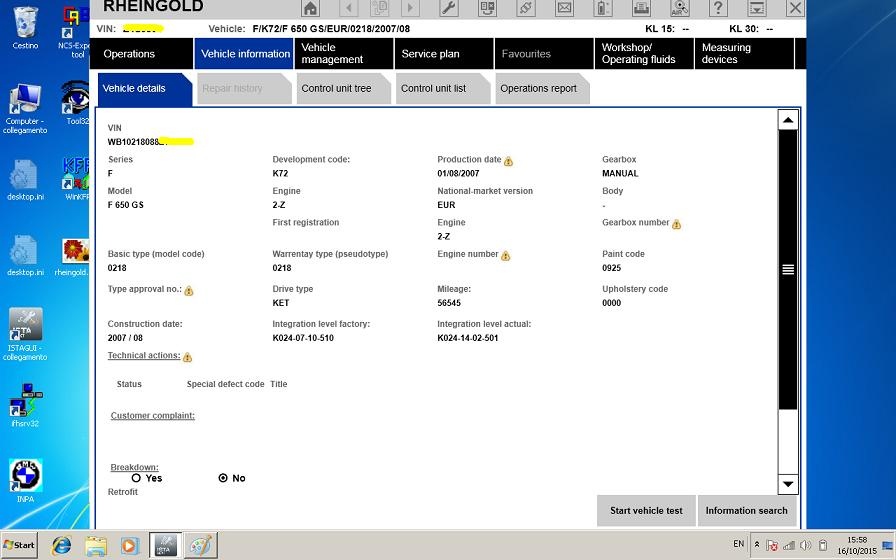This screenshot has height=560, width=896.
Task: Open the question mark help icon
Action: click(x=718, y=8)
